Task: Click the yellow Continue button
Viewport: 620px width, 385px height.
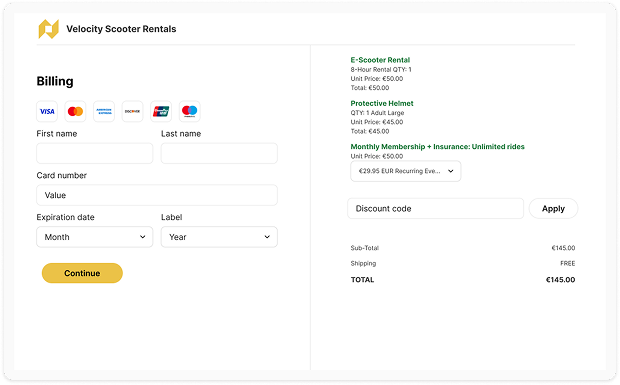Action: 82,273
